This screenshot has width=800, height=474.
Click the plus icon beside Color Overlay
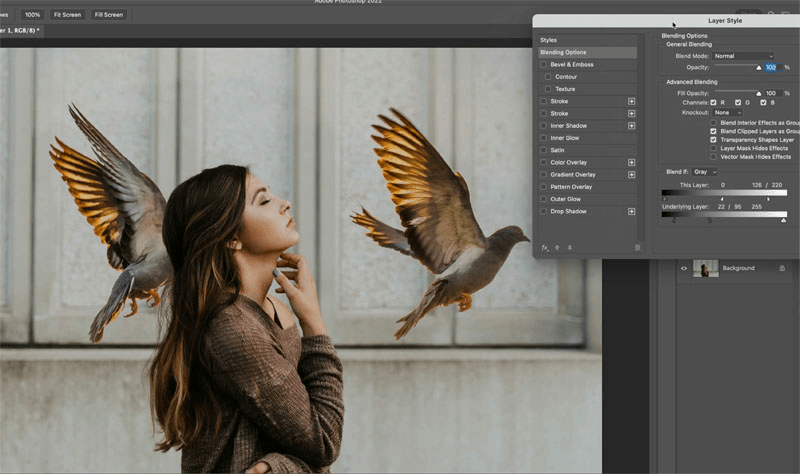(631, 162)
